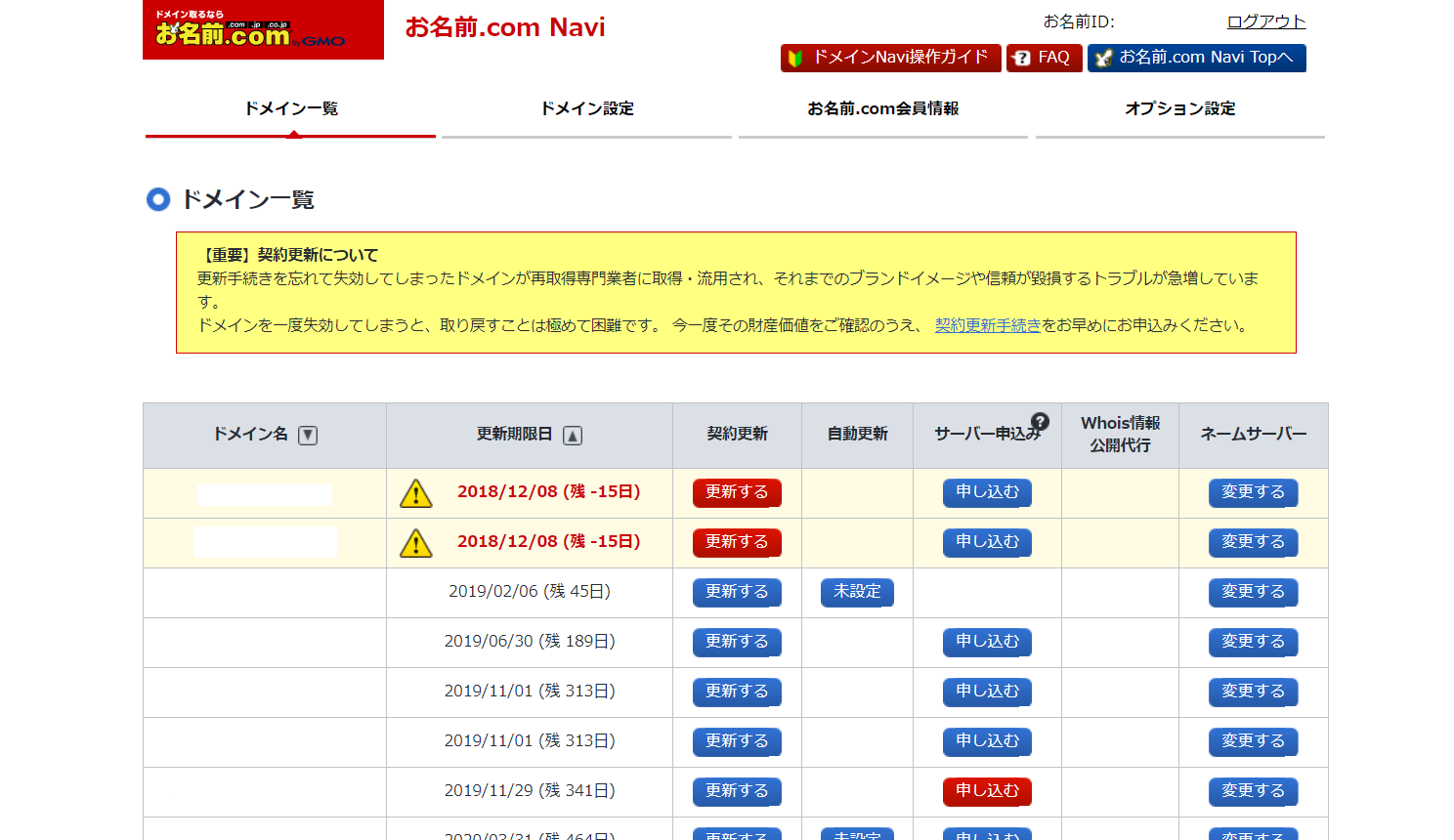Image resolution: width=1454 pixels, height=840 pixels.
Task: Click the ネームサーバー column header
Action: (1254, 435)
